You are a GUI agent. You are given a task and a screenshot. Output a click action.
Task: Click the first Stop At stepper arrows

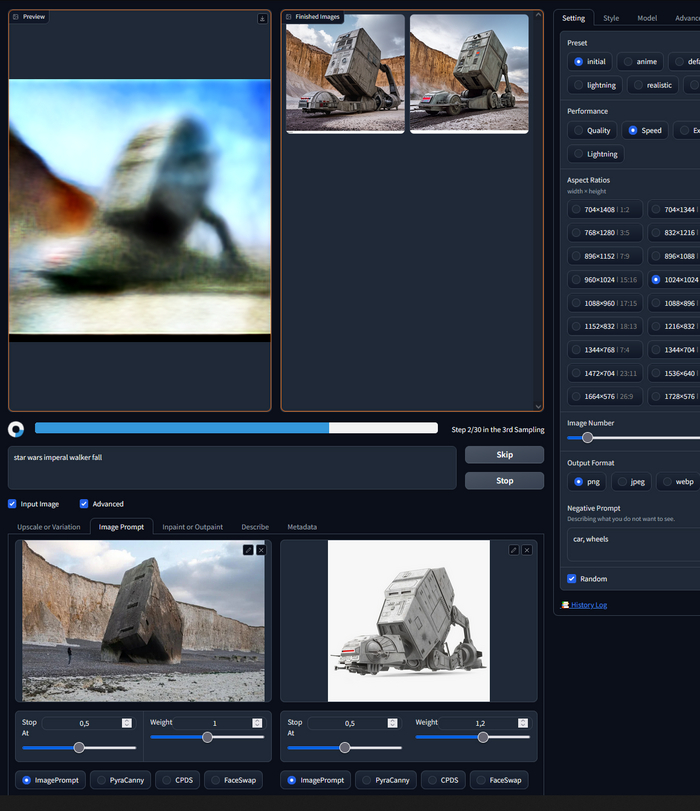click(x=127, y=723)
